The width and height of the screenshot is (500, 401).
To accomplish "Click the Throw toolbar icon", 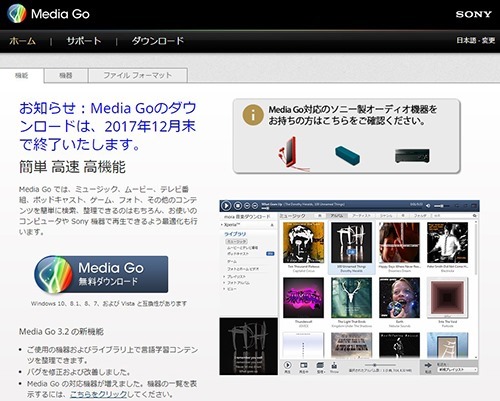I will tap(334, 366).
